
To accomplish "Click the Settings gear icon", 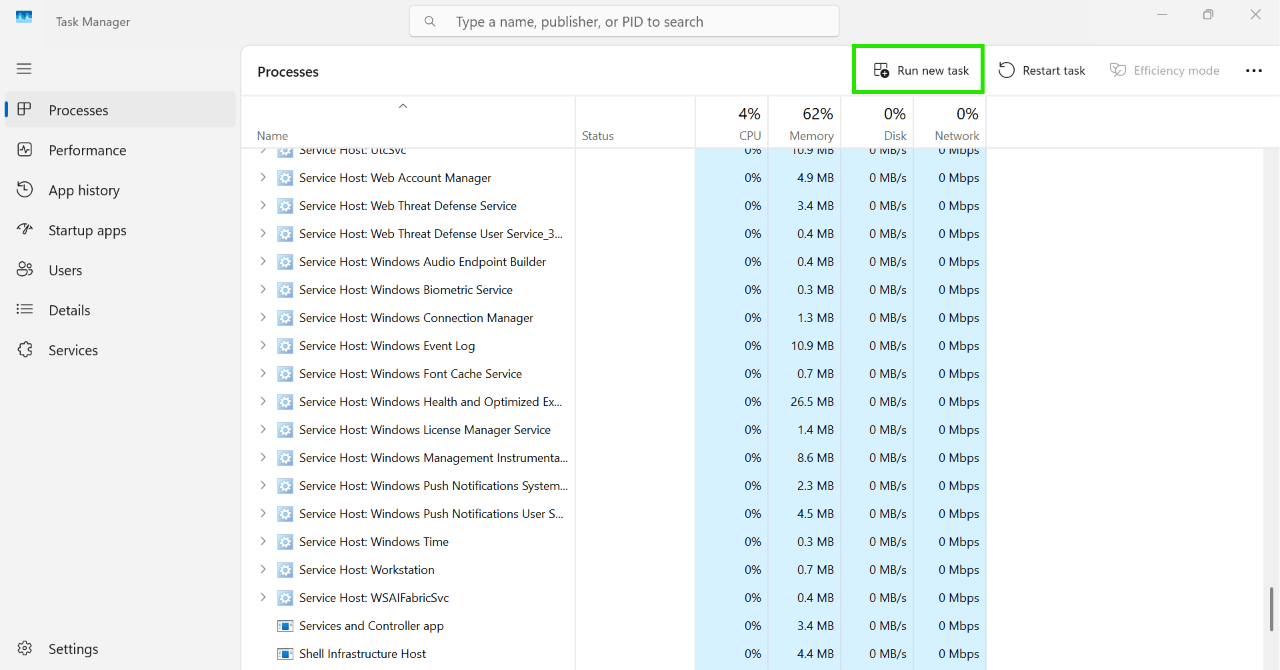I will (25, 649).
